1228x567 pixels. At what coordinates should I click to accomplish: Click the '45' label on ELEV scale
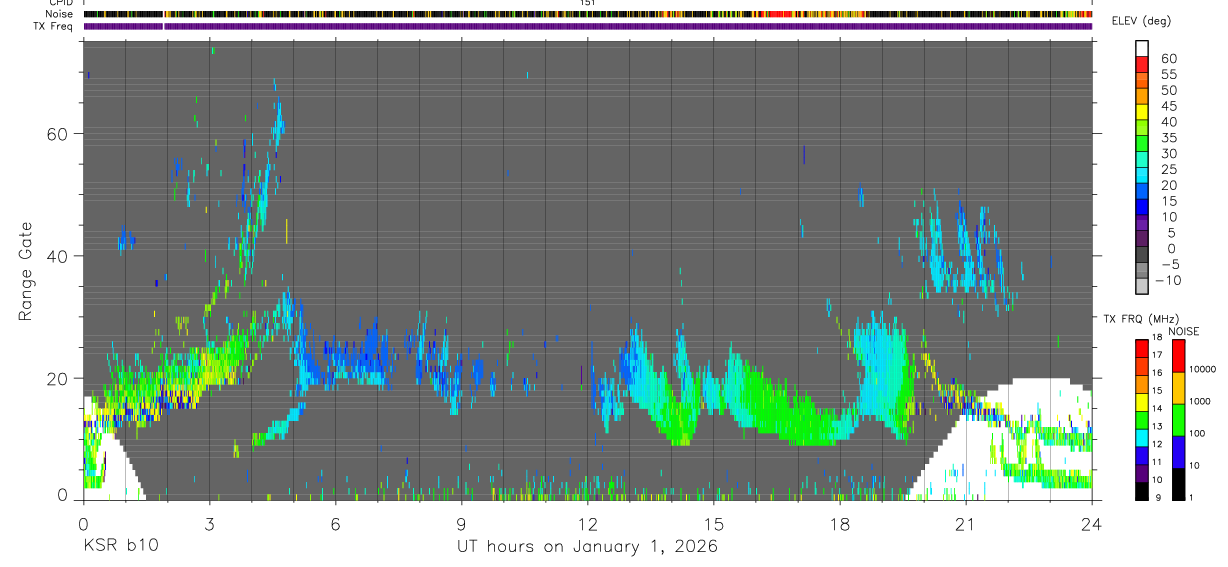tap(1168, 106)
